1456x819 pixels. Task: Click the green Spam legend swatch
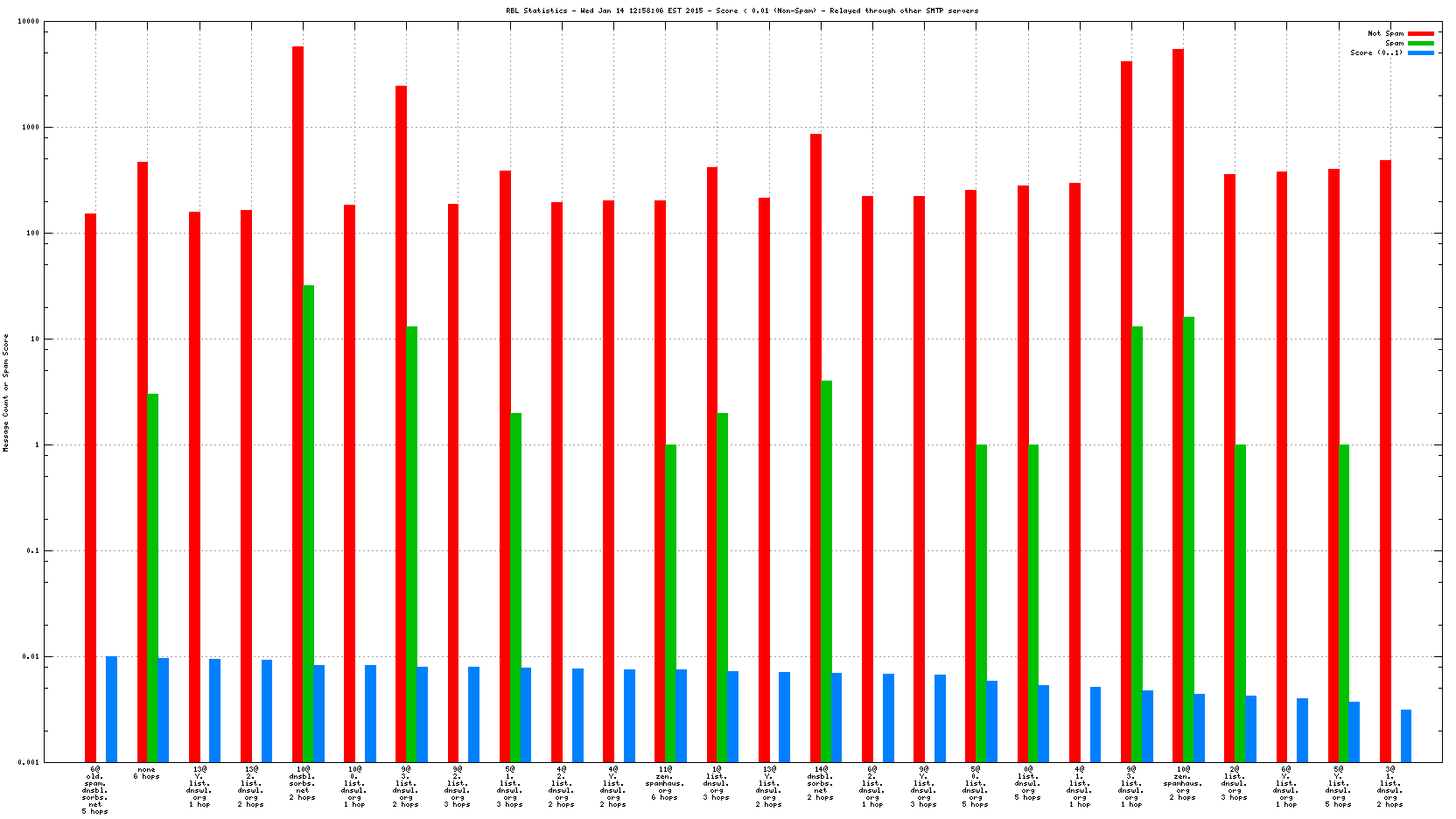(1421, 44)
